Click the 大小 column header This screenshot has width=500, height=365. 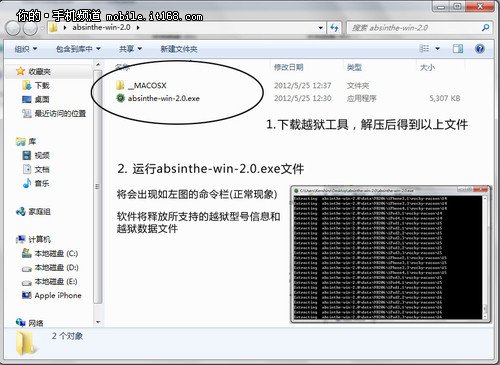click(427, 68)
